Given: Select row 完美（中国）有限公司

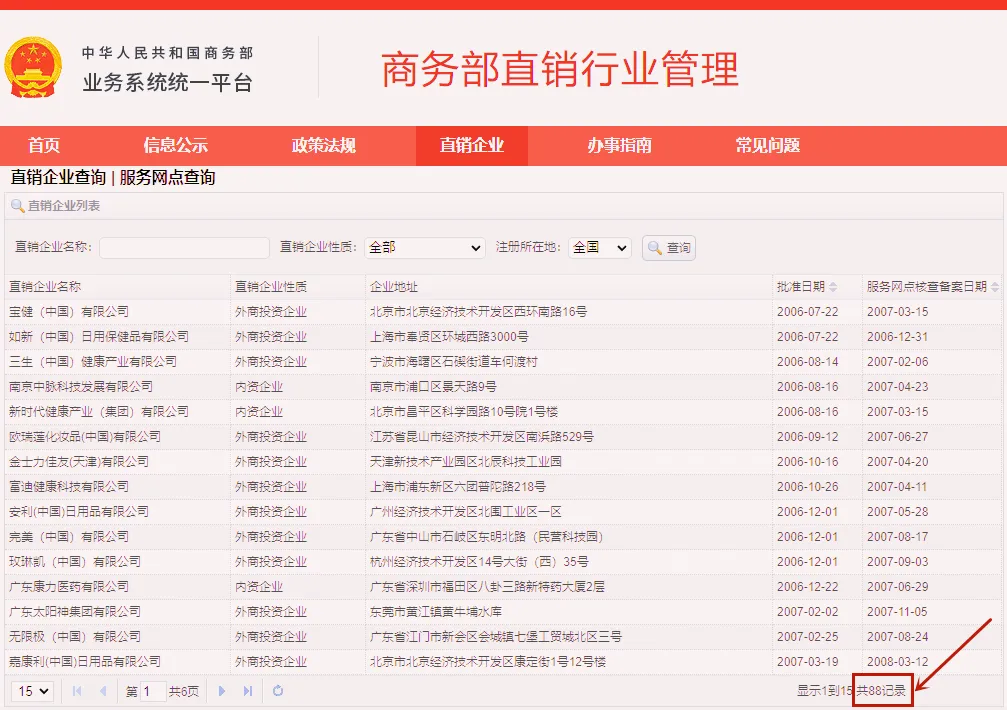Looking at the screenshot, I should pyautogui.click(x=504, y=537).
